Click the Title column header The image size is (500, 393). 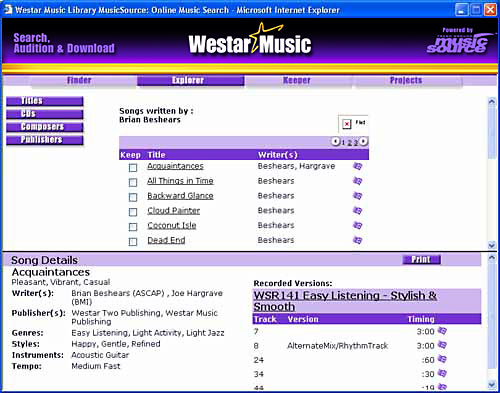(x=156, y=155)
